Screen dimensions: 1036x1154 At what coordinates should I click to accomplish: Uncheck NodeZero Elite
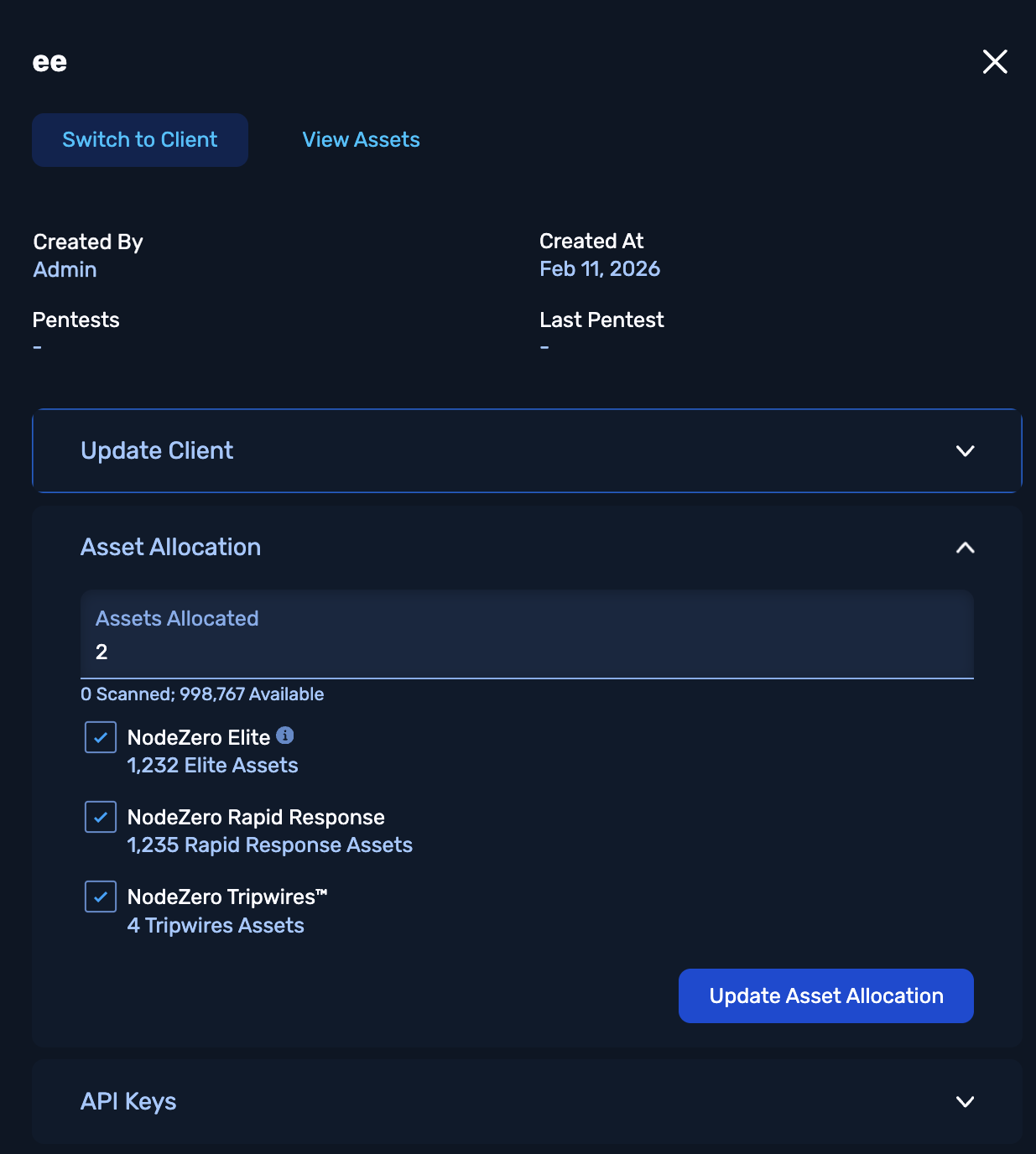[x=100, y=737]
